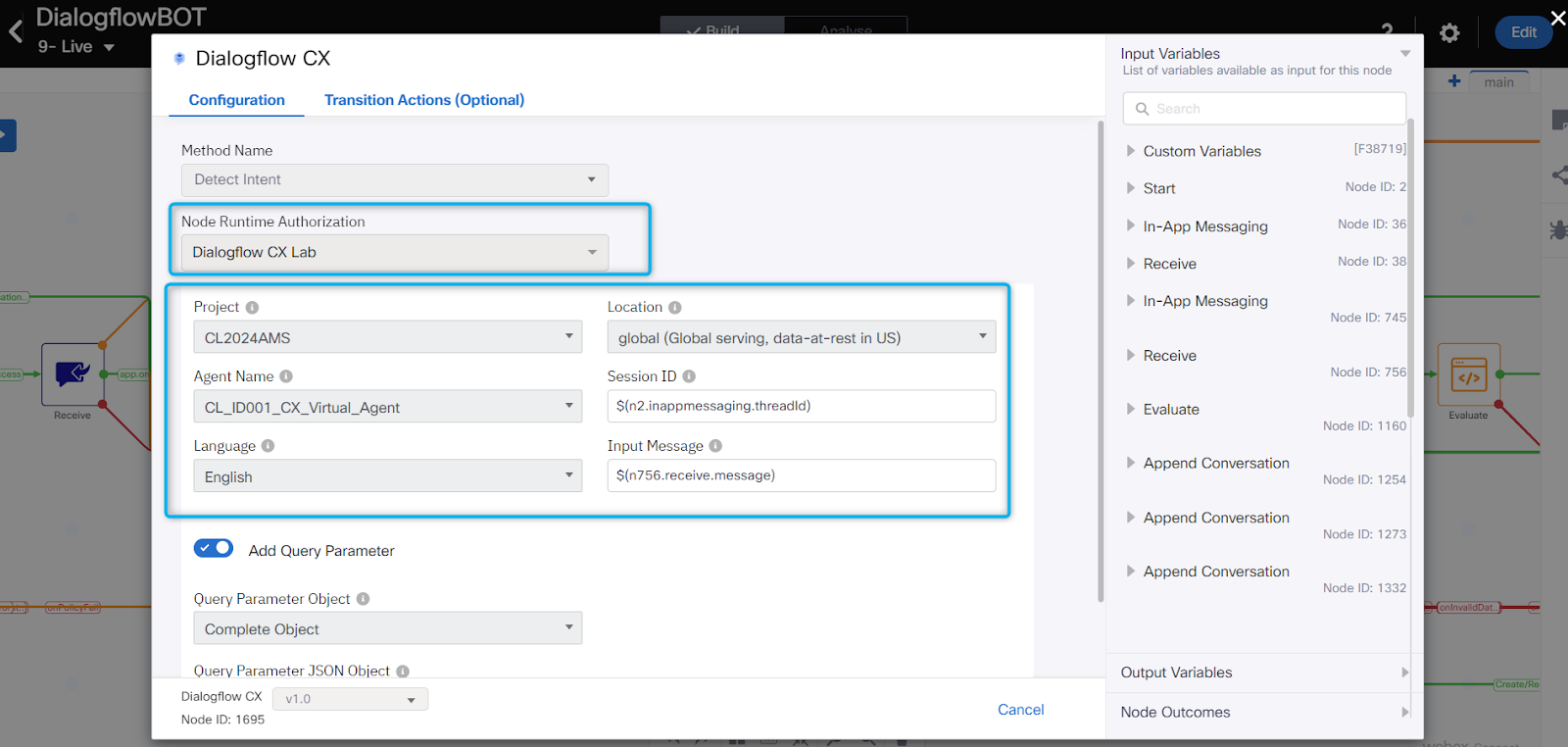Viewport: 1568px width, 747px height.
Task: Select the Receive node icon on canvas
Action: [x=73, y=373]
